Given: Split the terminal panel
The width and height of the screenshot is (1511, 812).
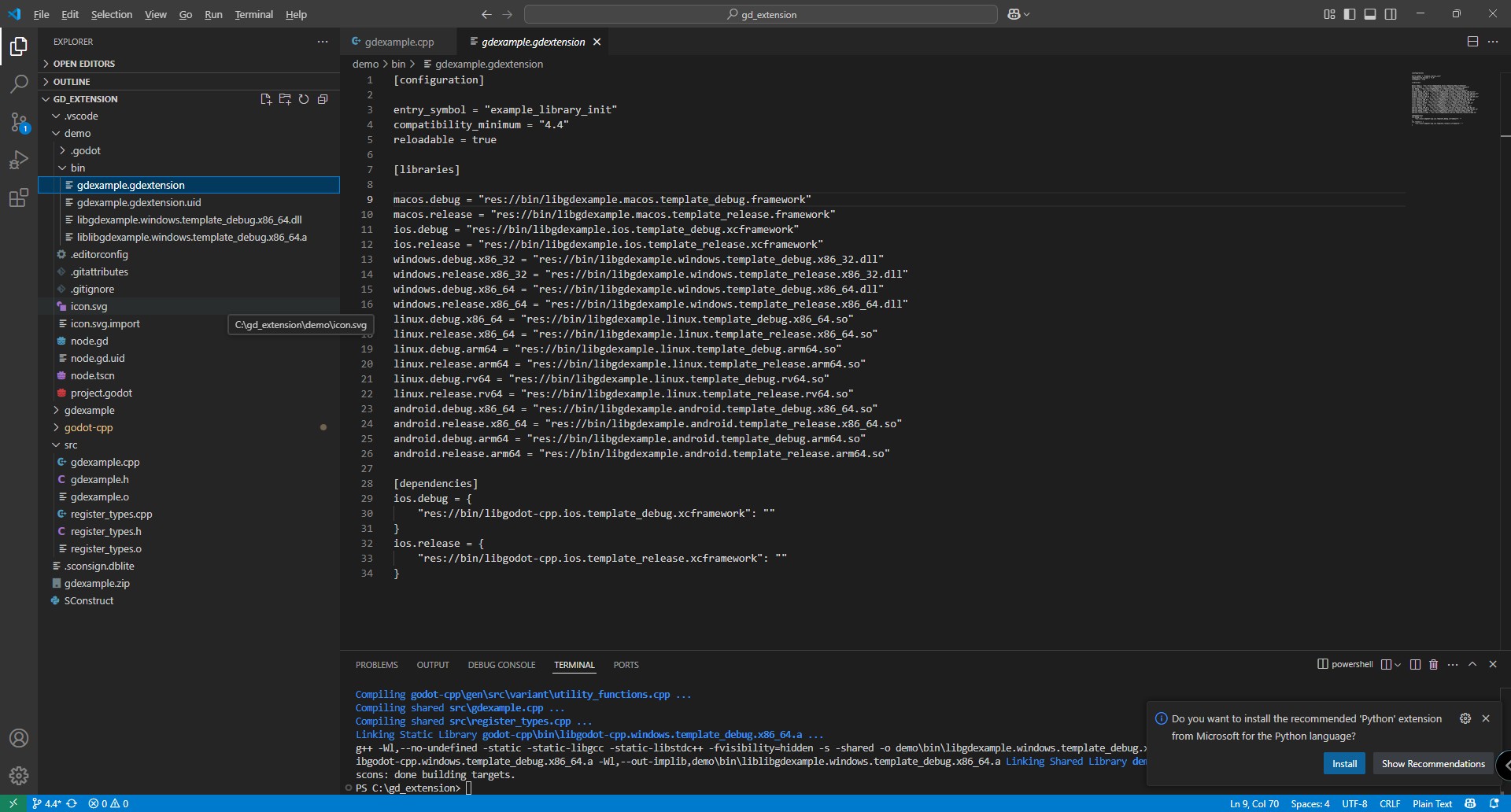Looking at the screenshot, I should coord(1415,664).
